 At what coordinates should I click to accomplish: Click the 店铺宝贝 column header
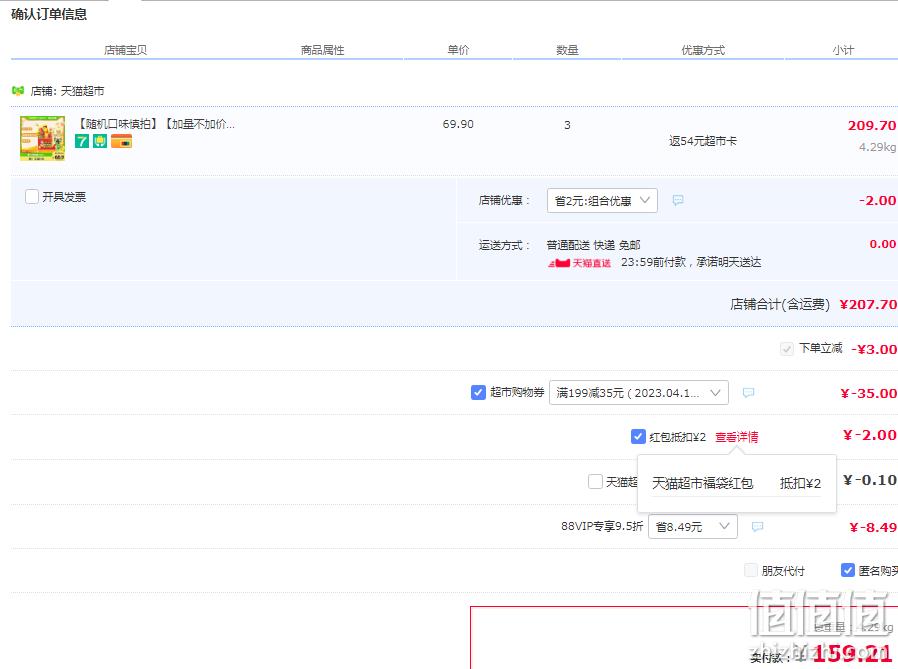pyautogui.click(x=125, y=50)
